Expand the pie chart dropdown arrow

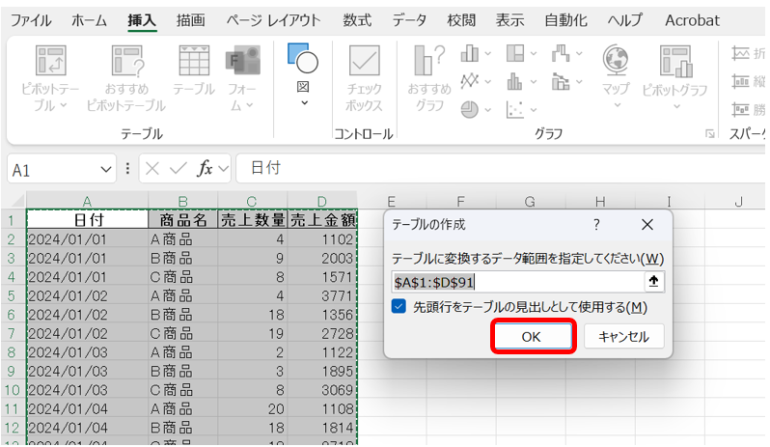(x=488, y=110)
